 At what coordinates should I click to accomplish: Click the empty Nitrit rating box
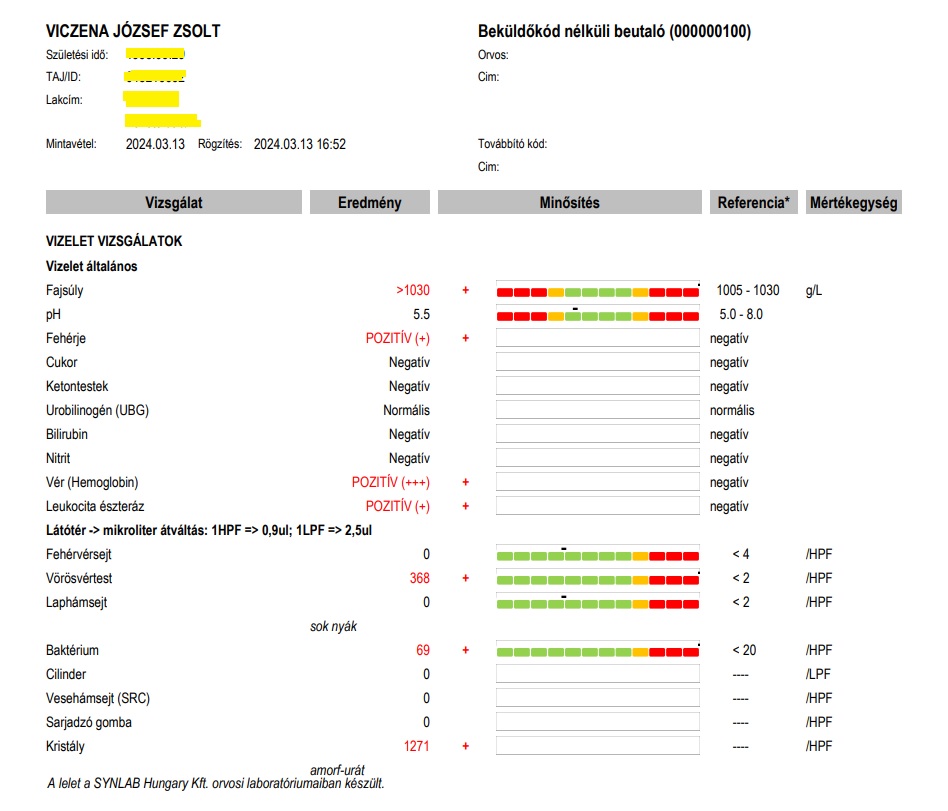pos(597,459)
